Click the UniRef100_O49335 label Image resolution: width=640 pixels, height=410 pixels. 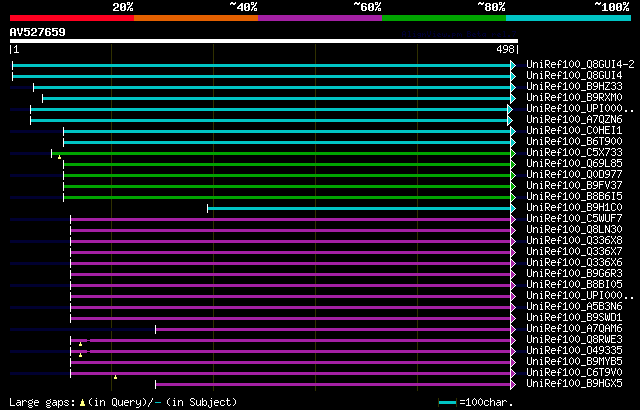tap(574, 351)
